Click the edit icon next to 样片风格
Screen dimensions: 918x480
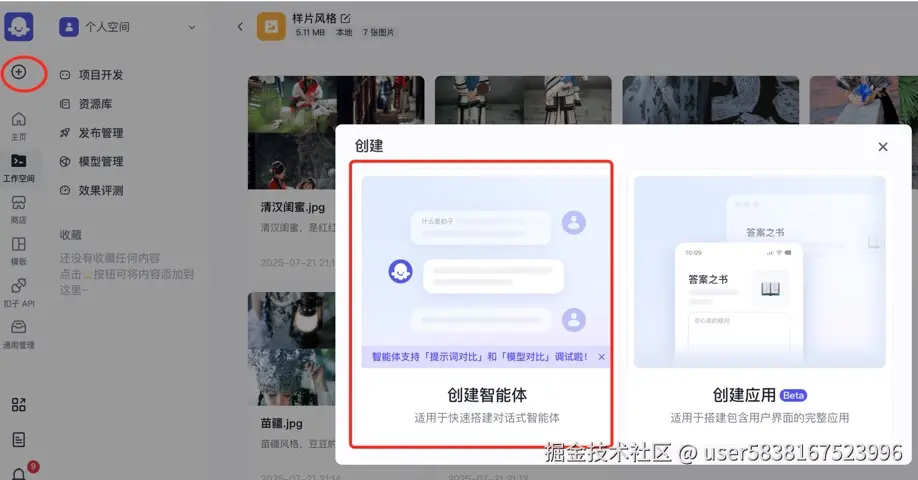point(345,19)
